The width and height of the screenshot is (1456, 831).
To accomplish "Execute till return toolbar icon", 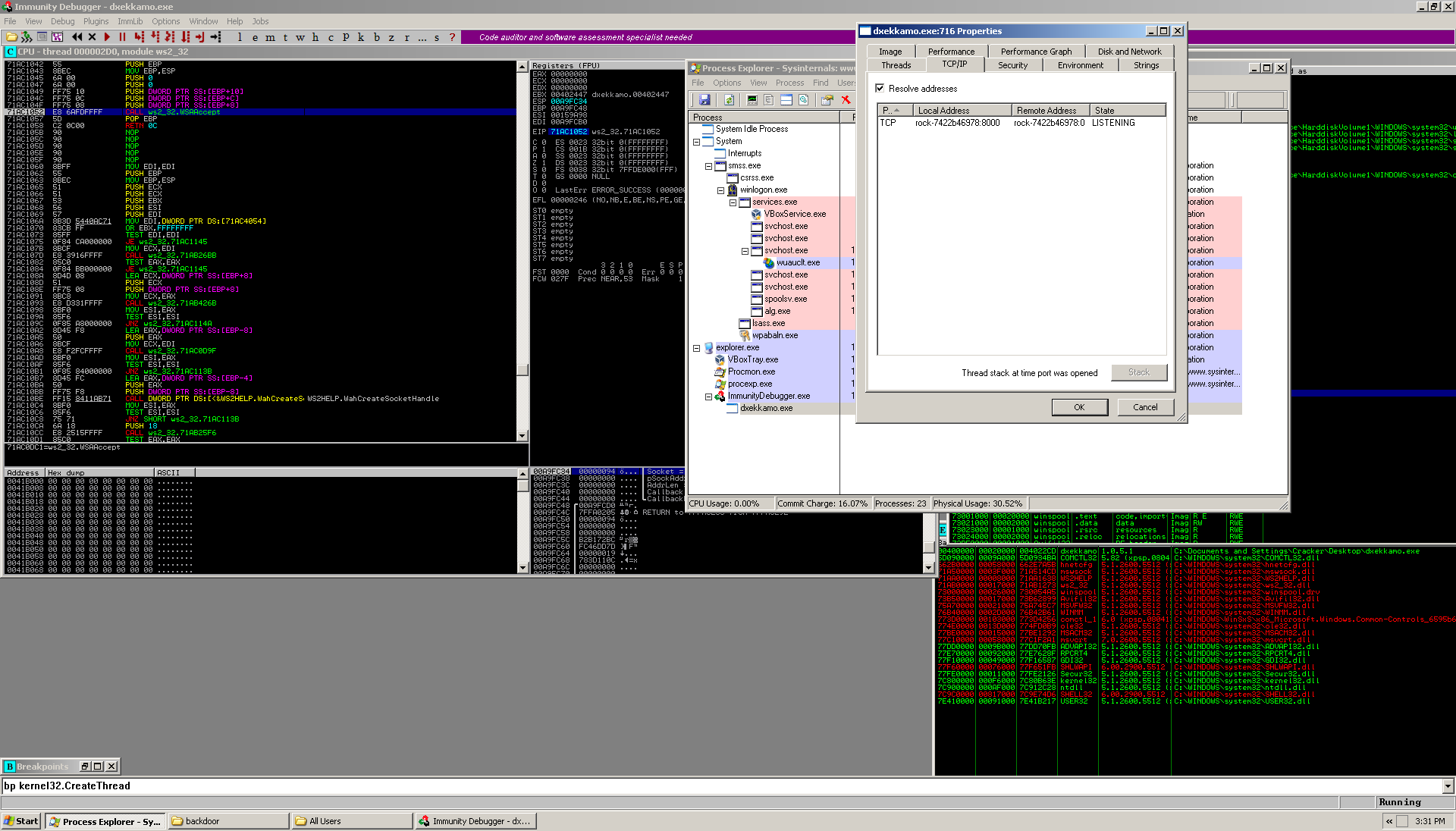I will tap(200, 36).
